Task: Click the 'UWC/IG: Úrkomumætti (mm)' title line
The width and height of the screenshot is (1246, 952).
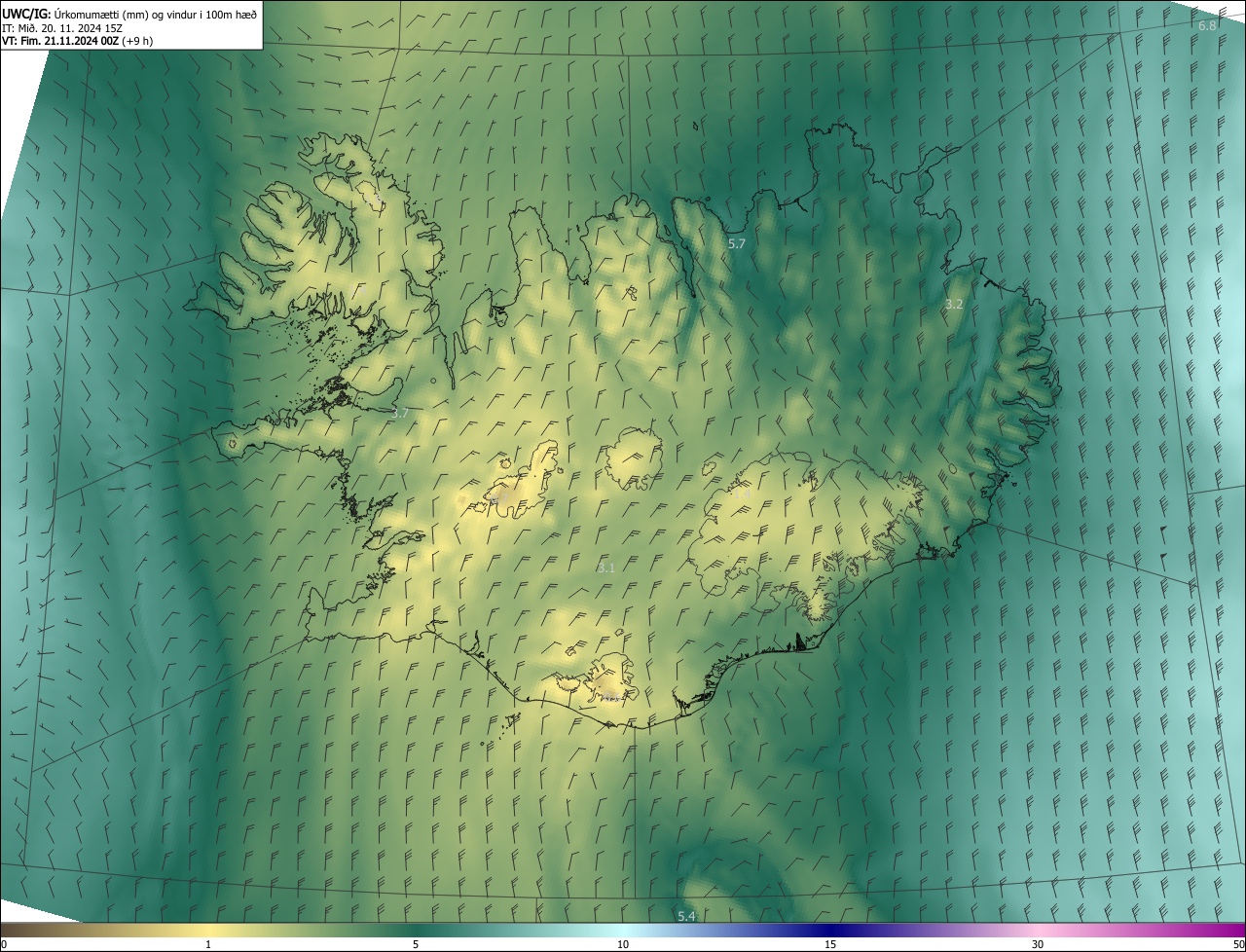Action: [129, 14]
